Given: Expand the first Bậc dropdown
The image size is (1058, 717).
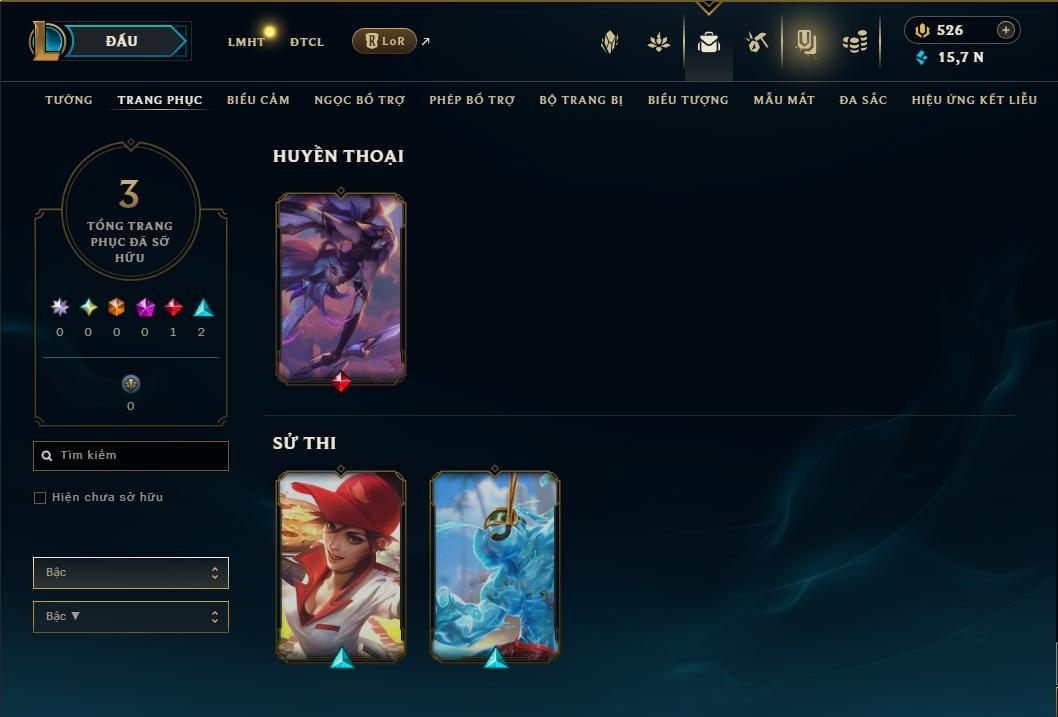Looking at the screenshot, I should tap(131, 573).
